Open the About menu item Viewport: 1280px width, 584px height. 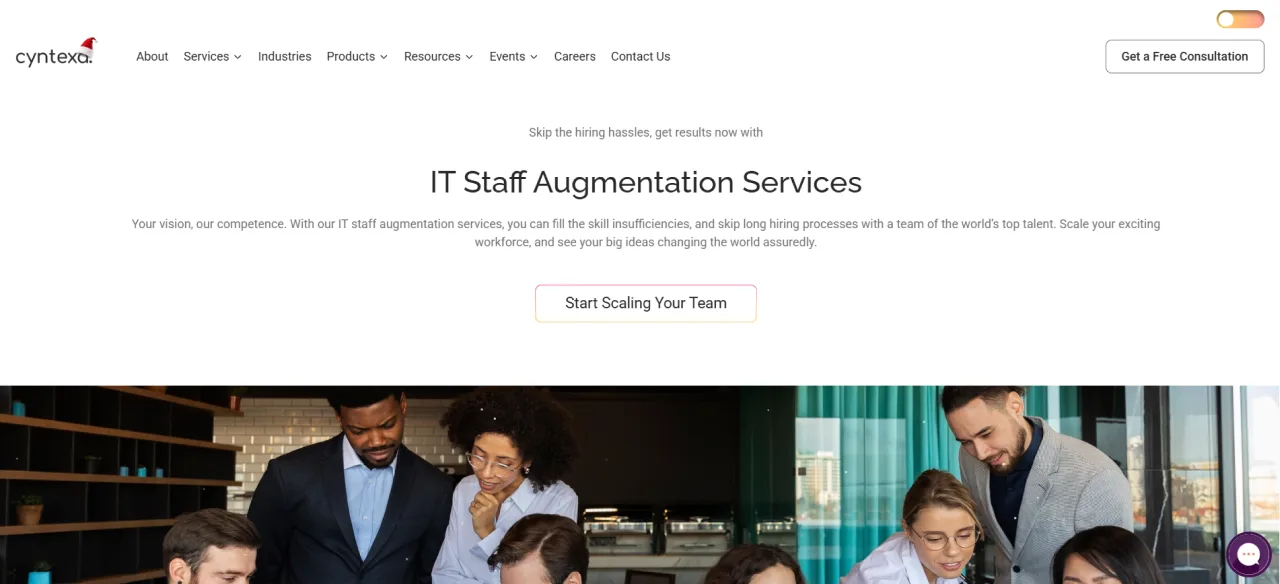click(152, 57)
